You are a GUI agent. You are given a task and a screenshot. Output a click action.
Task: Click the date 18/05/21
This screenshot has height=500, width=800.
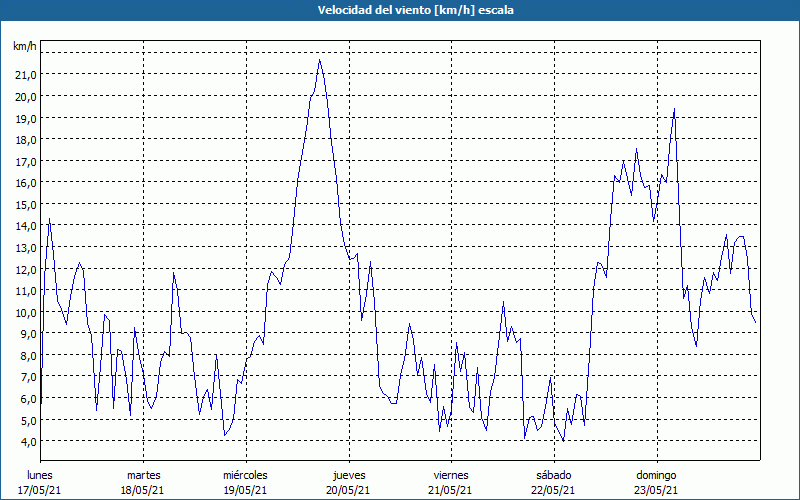[142, 490]
